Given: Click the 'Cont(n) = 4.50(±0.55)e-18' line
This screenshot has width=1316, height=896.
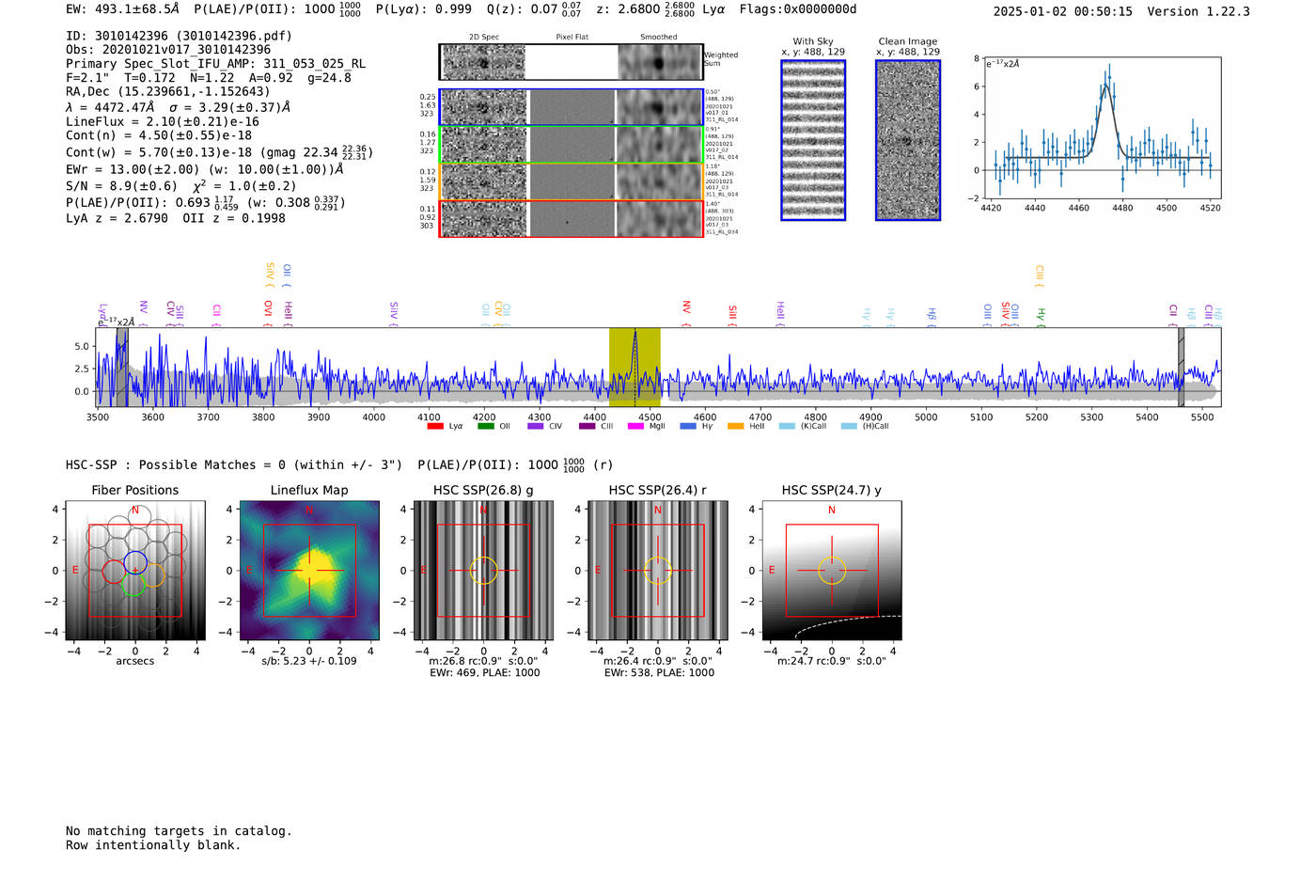Looking at the screenshot, I should [x=159, y=135].
